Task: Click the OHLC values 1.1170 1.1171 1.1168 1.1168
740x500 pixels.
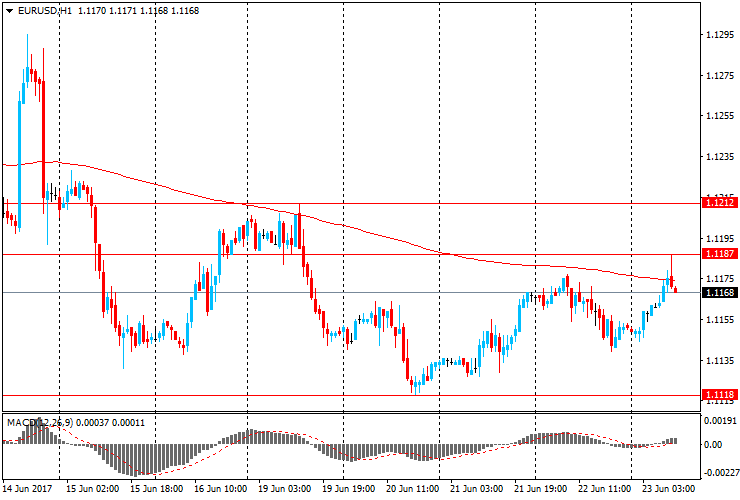Action: (x=138, y=10)
